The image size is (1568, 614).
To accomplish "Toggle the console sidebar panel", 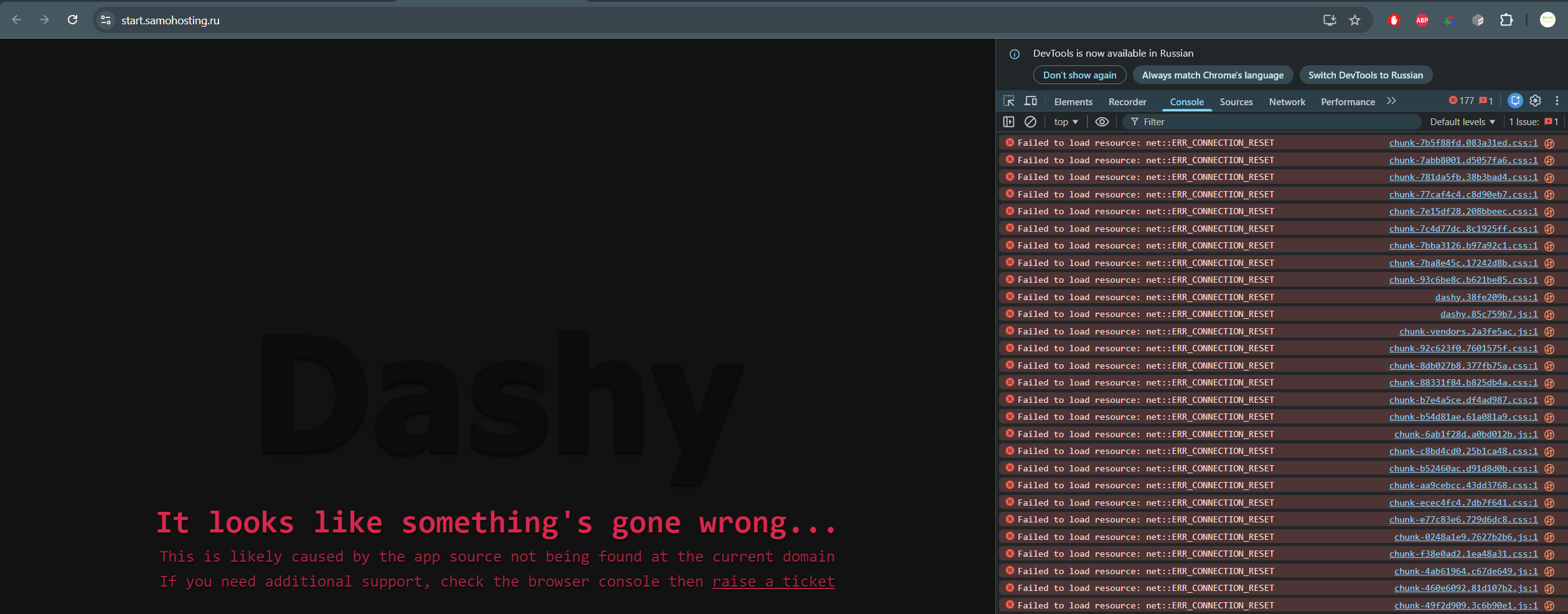I will (1009, 122).
